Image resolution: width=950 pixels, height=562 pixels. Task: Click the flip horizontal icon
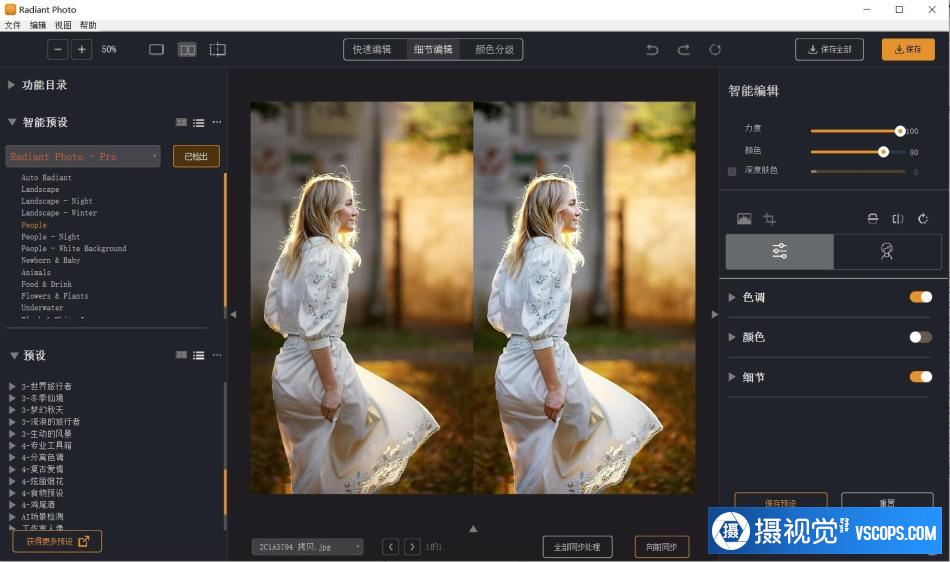tap(898, 219)
